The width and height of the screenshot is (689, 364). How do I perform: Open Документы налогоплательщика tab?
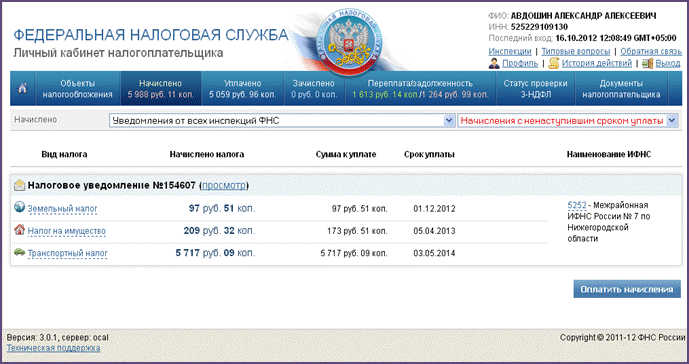point(621,88)
